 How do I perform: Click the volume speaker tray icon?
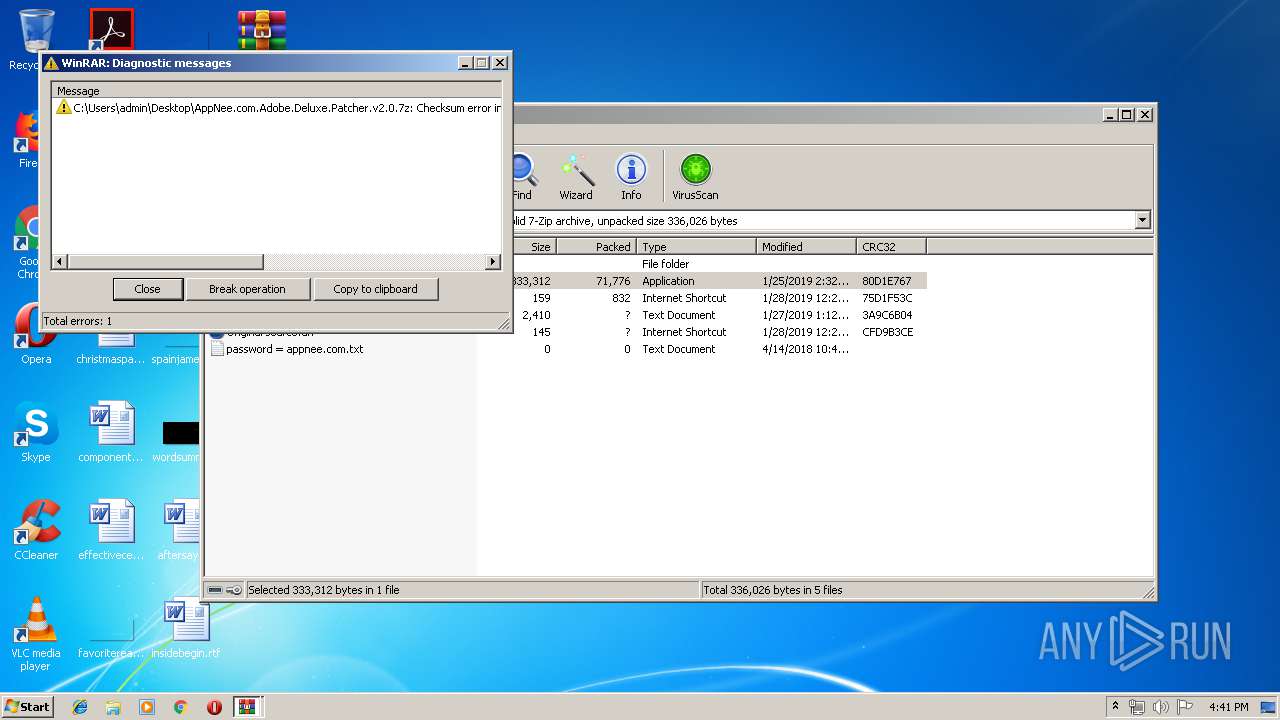pyautogui.click(x=1161, y=707)
